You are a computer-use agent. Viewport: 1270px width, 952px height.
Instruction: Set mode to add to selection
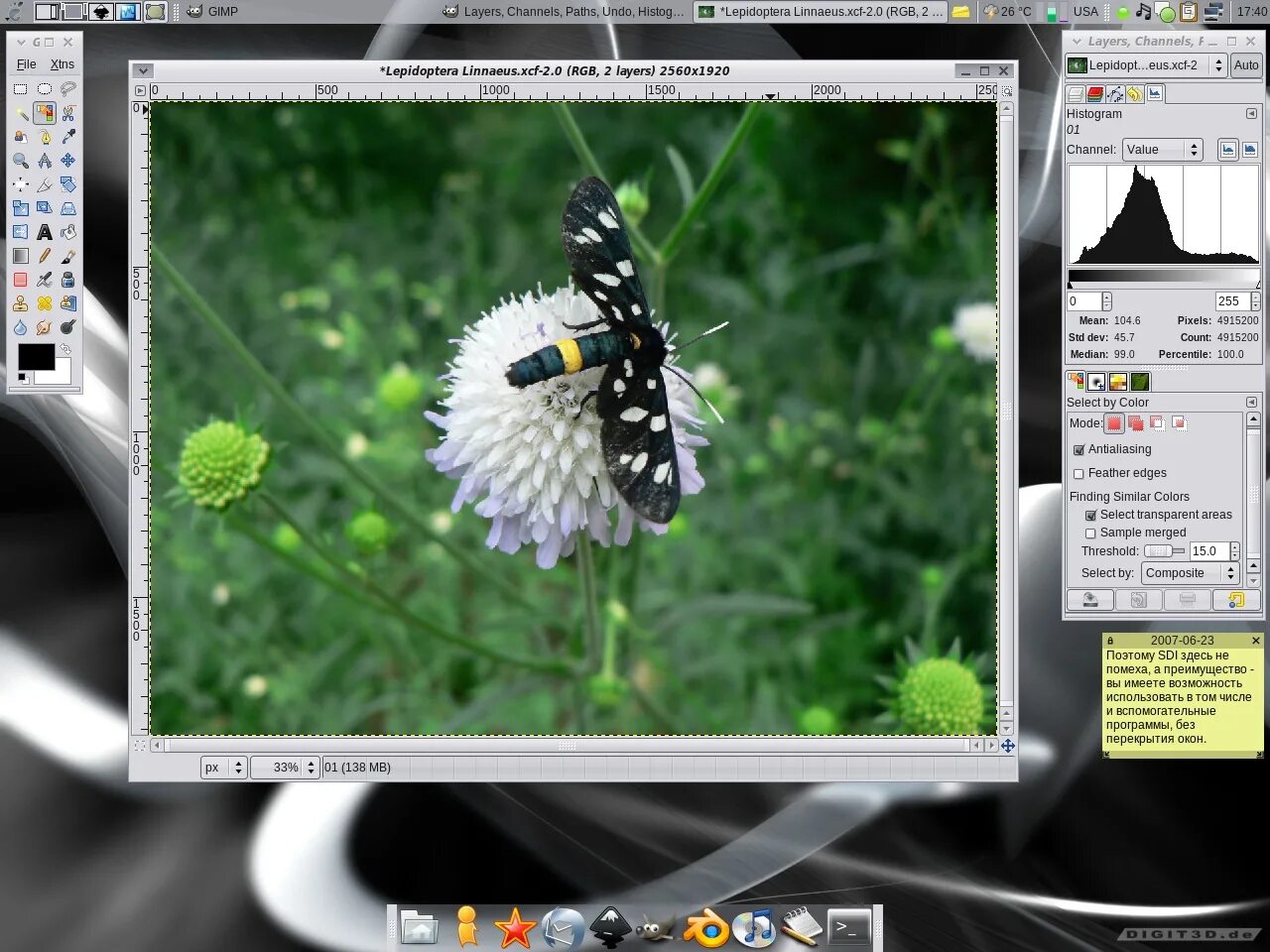1136,423
